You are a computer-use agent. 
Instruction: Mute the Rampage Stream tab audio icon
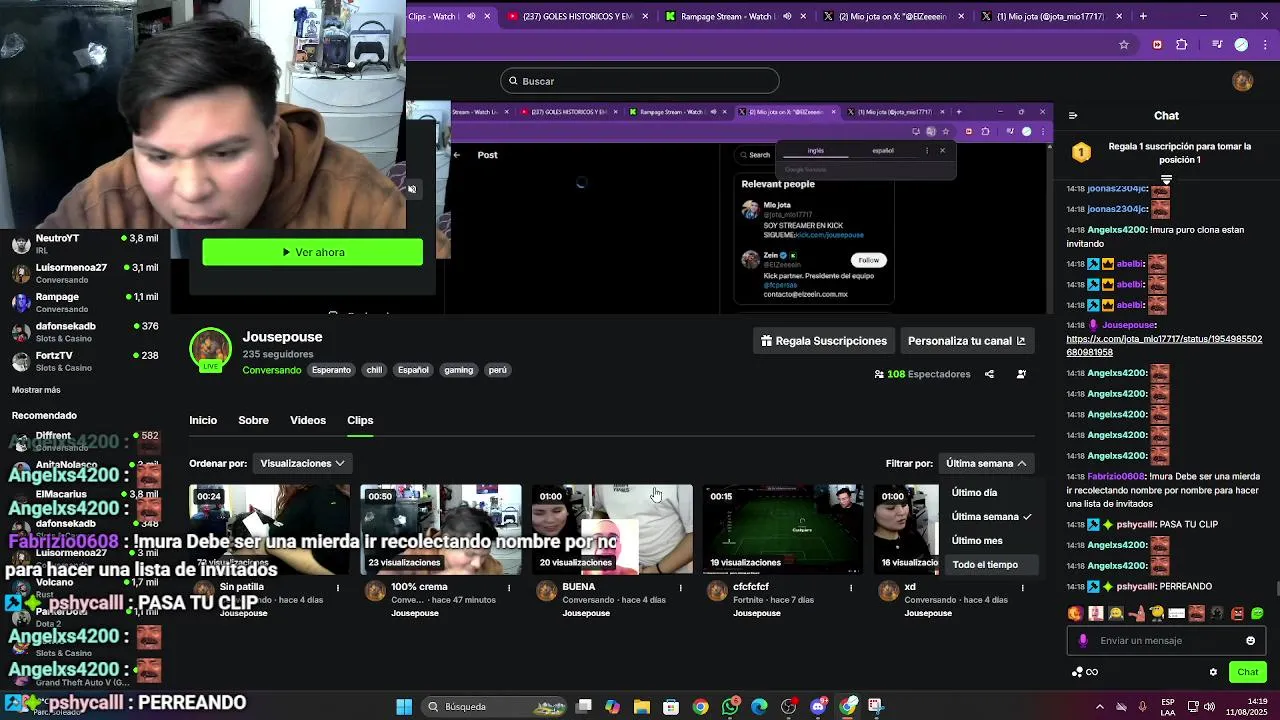click(787, 16)
